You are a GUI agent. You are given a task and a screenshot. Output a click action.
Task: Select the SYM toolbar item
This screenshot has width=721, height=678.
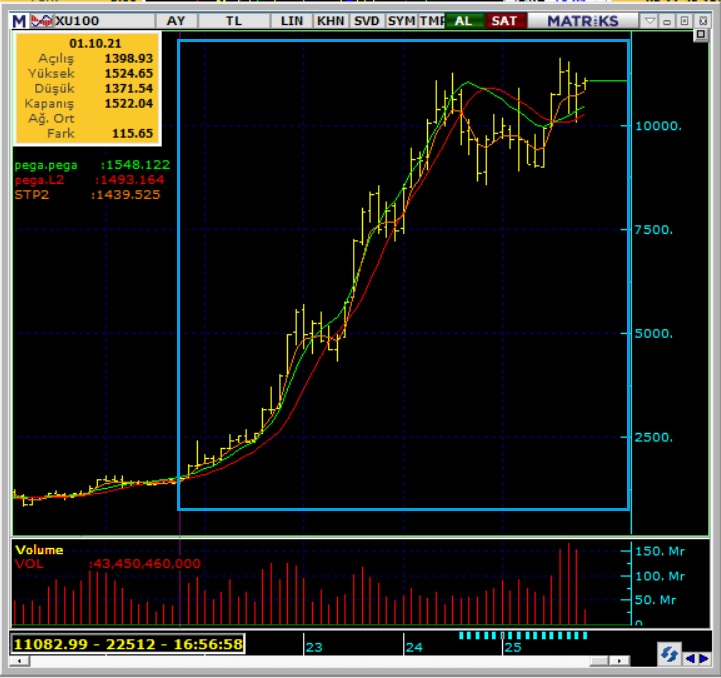401,20
